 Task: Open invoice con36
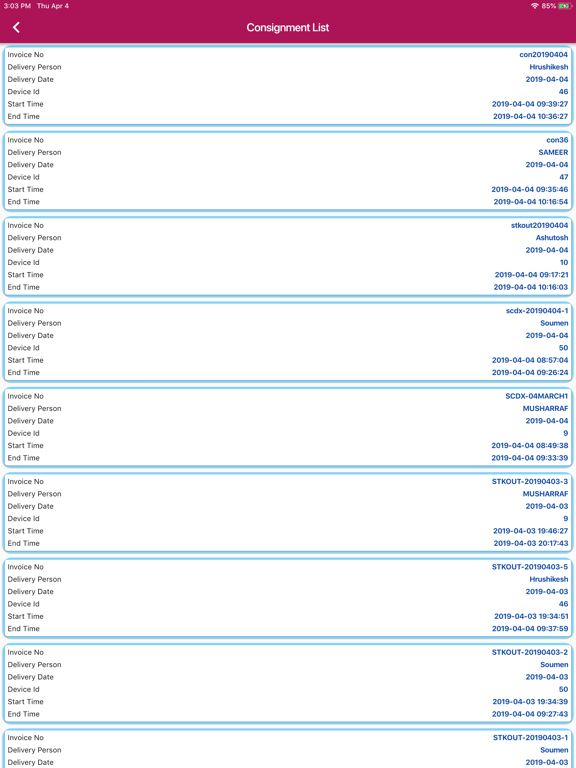tap(557, 140)
